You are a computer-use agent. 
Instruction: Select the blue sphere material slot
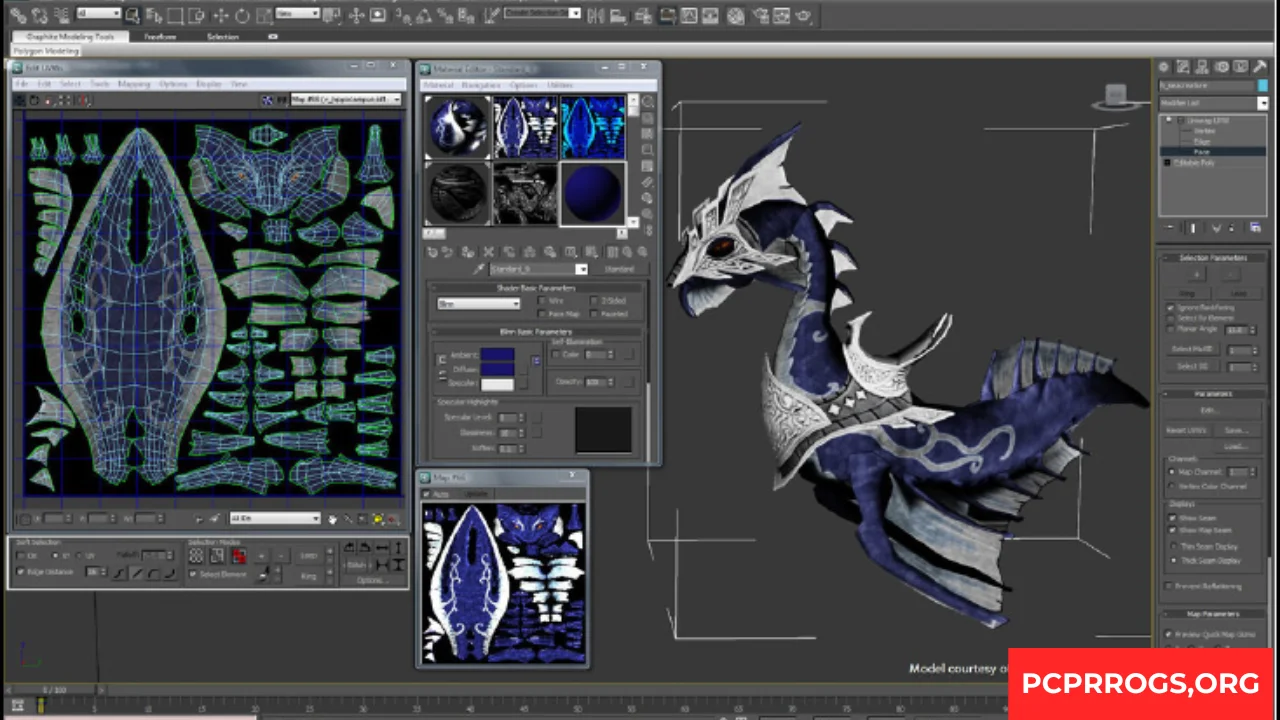pyautogui.click(x=593, y=193)
